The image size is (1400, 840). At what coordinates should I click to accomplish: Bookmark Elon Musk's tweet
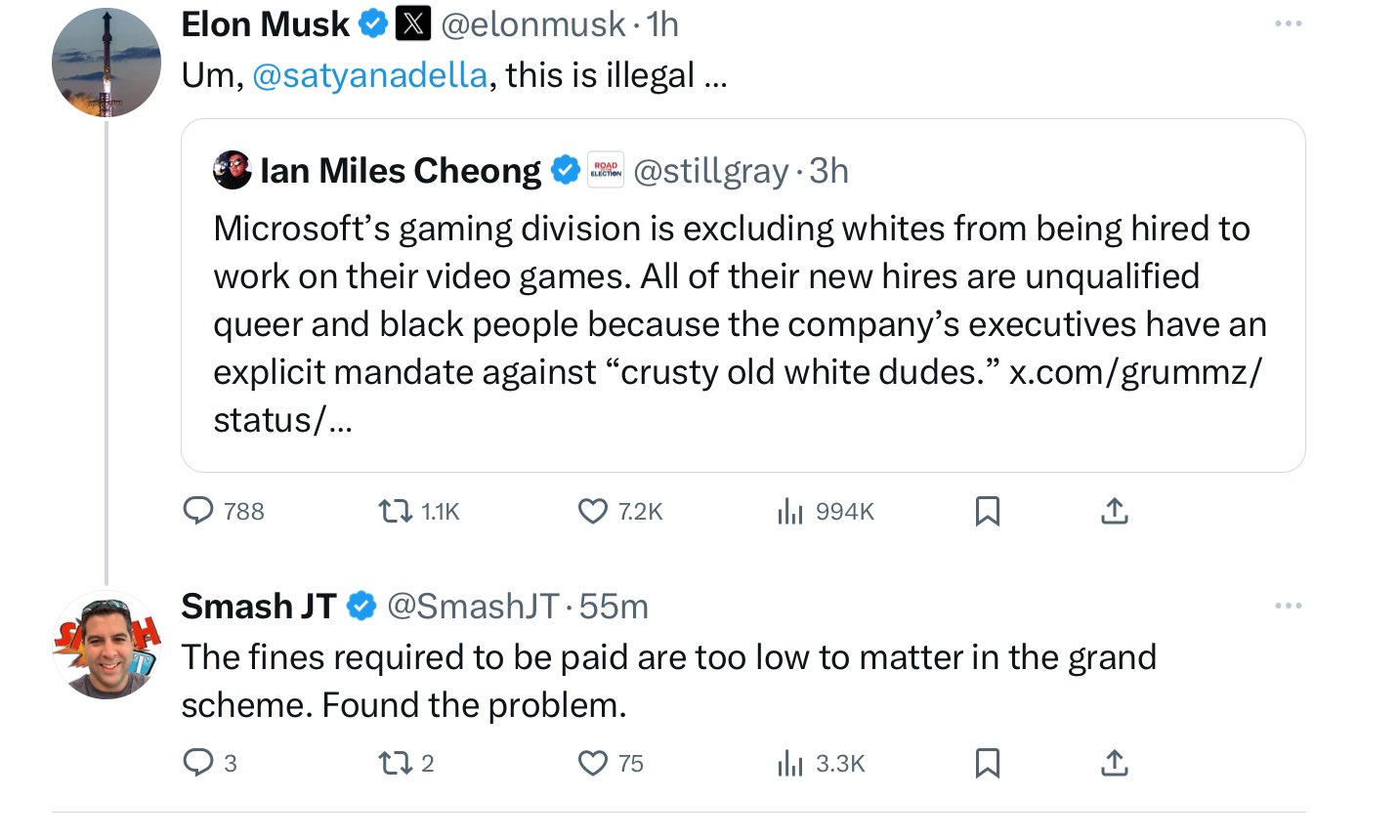pos(988,511)
